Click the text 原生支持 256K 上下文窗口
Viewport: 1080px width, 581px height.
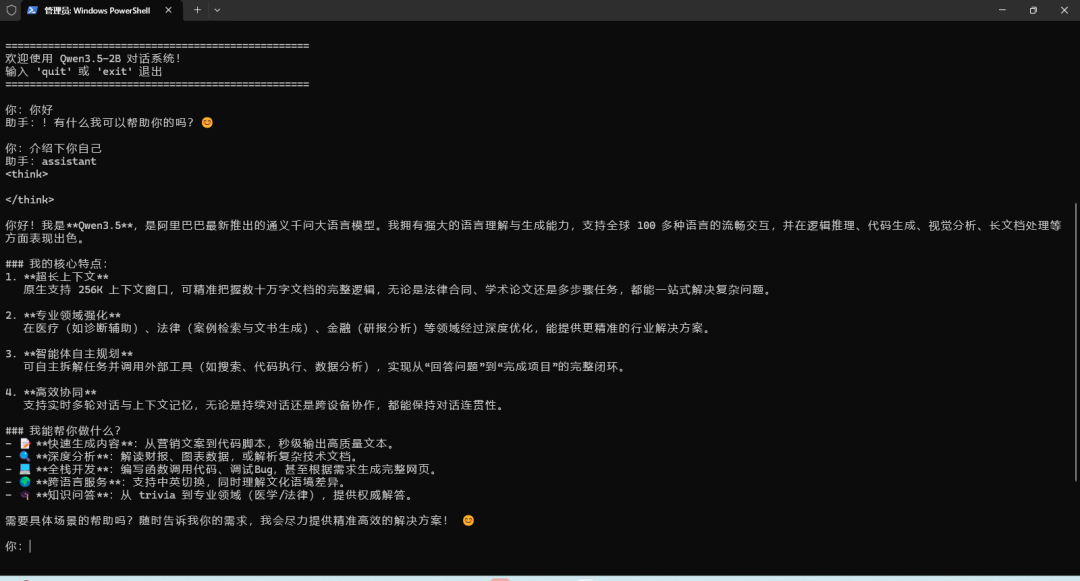96,290
